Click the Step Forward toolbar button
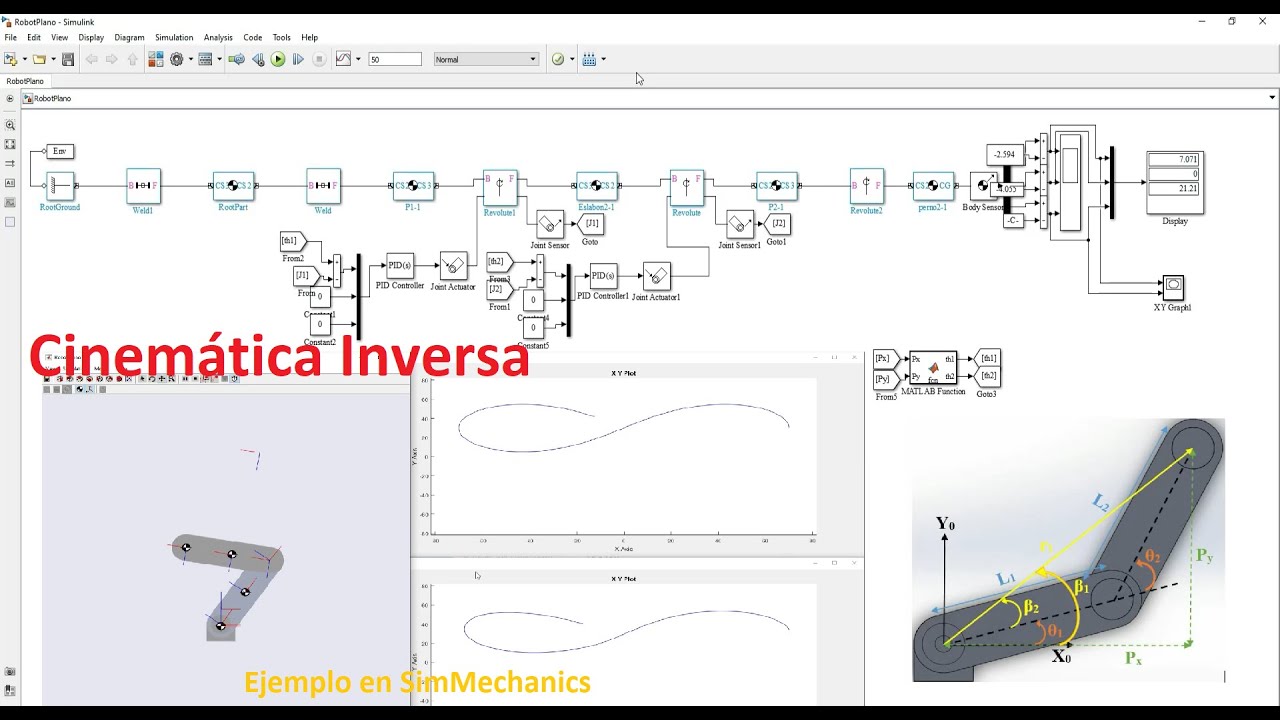 (298, 59)
